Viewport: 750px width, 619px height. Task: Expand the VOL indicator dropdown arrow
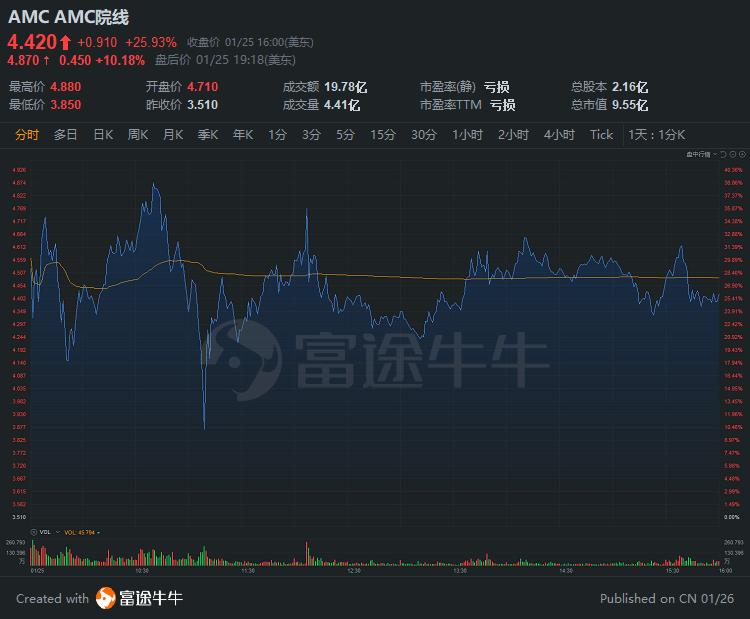click(x=58, y=532)
